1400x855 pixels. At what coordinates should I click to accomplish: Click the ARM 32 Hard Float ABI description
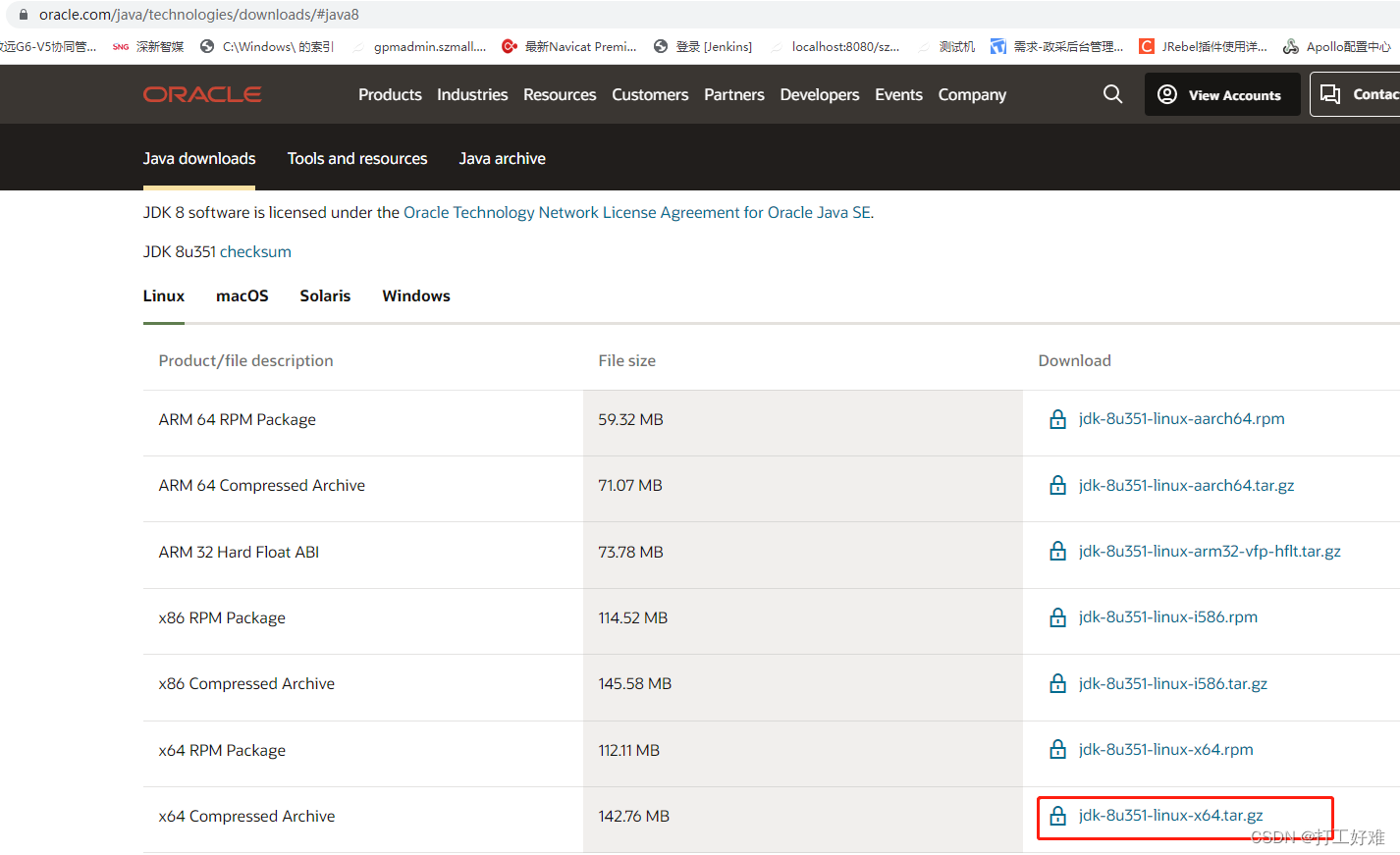239,552
